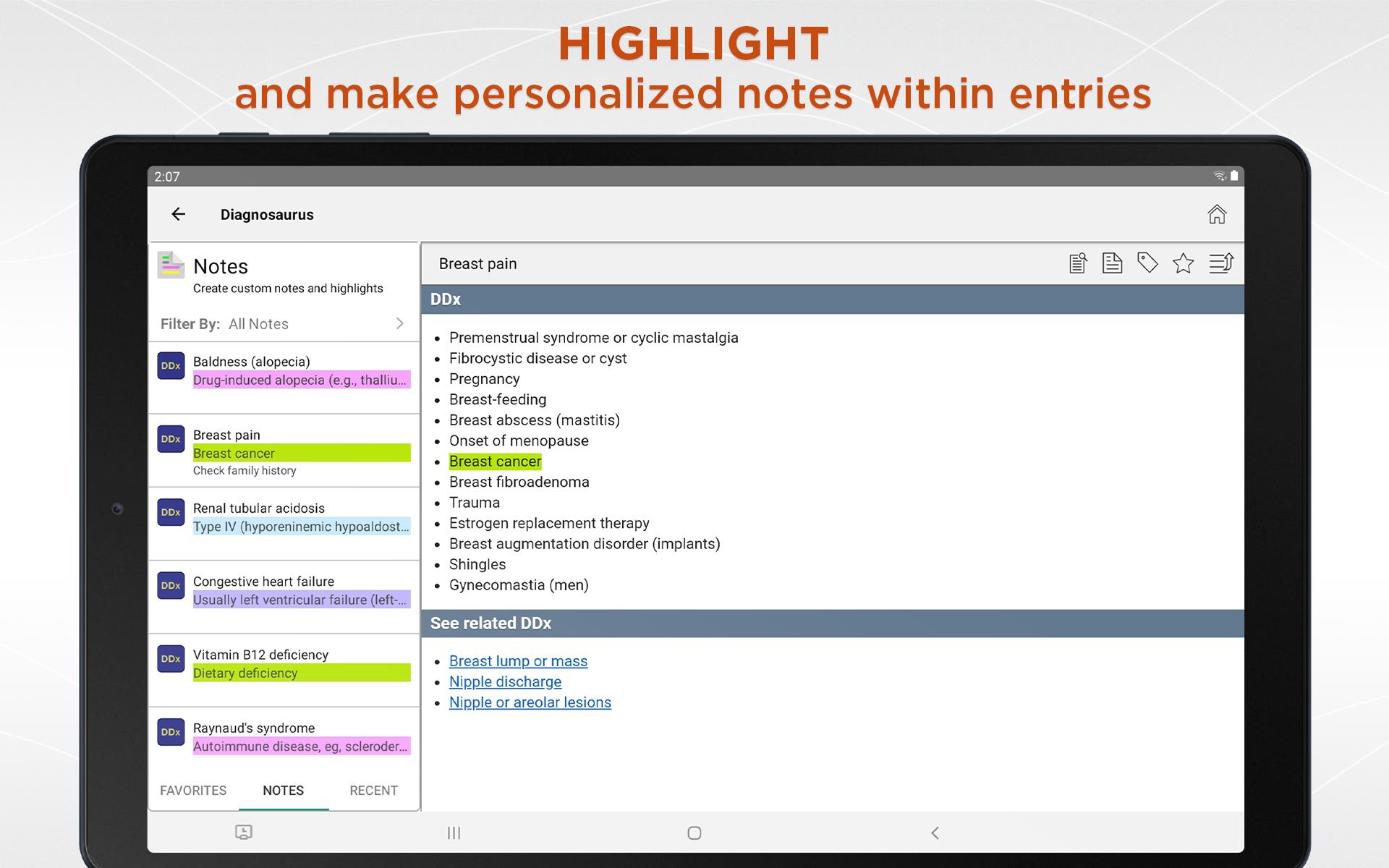Expand the Filter By All Notes chevron
Viewport: 1389px width, 868px height.
[400, 323]
